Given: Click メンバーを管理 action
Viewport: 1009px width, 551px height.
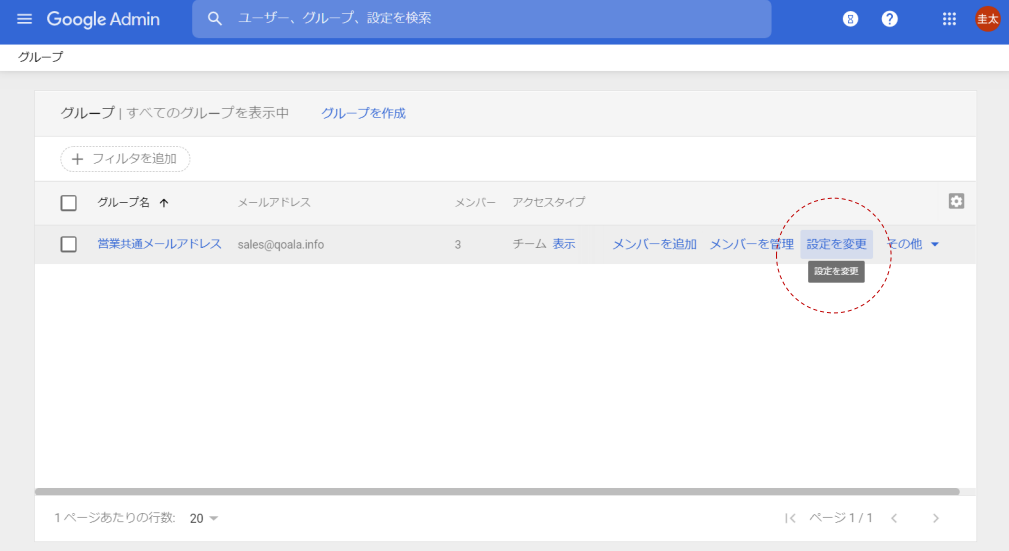Looking at the screenshot, I should coord(751,244).
